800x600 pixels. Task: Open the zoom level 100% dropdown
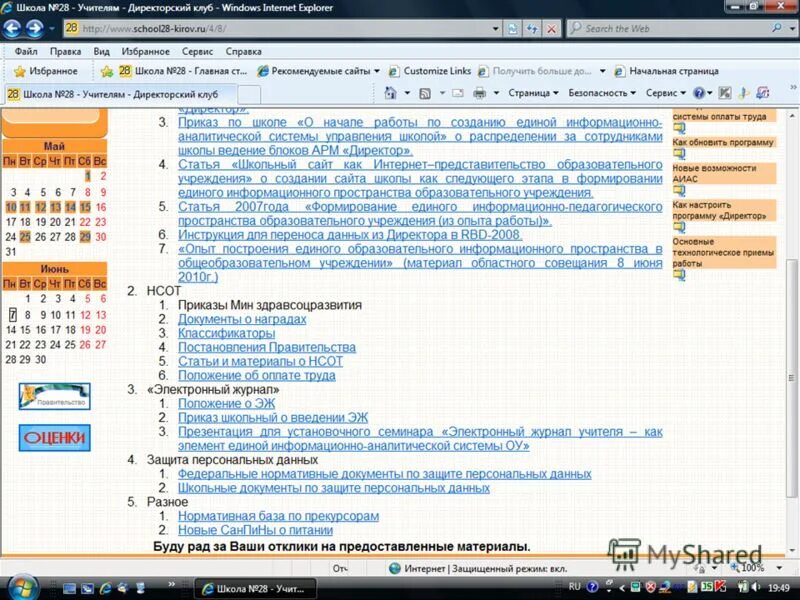click(x=779, y=568)
